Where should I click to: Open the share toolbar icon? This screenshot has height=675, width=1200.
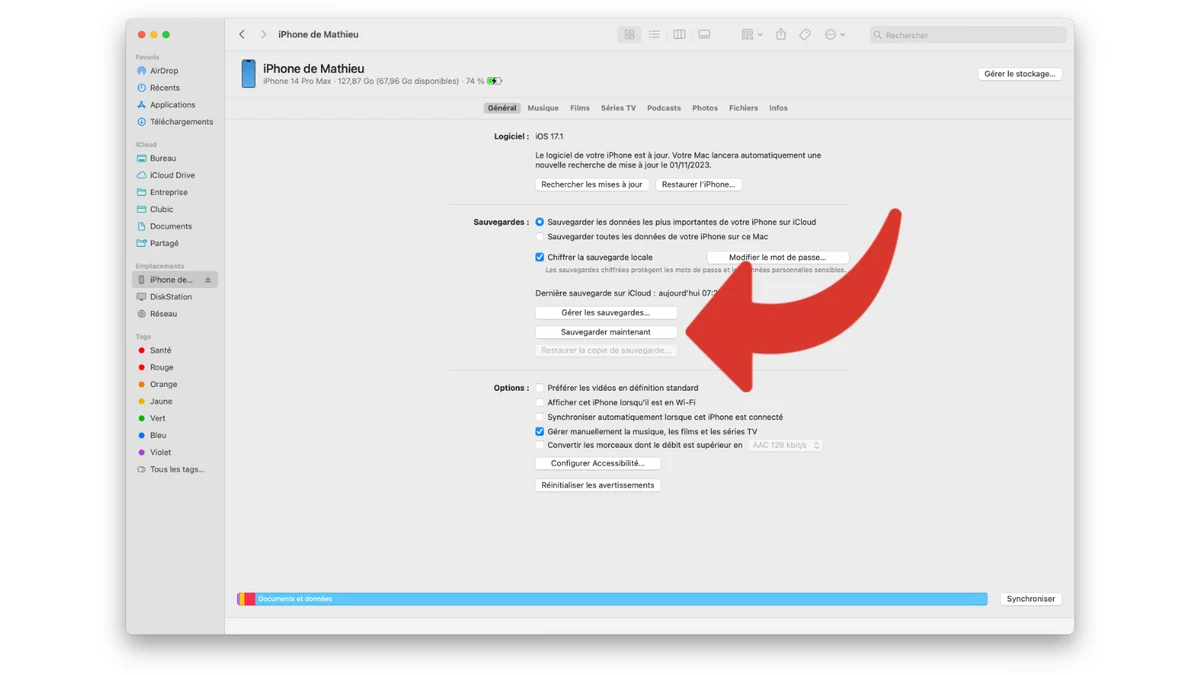point(781,35)
